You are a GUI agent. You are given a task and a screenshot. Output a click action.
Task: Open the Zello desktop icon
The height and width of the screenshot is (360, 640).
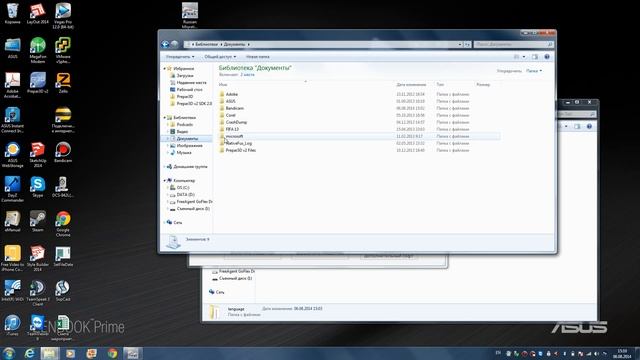[x=63, y=83]
